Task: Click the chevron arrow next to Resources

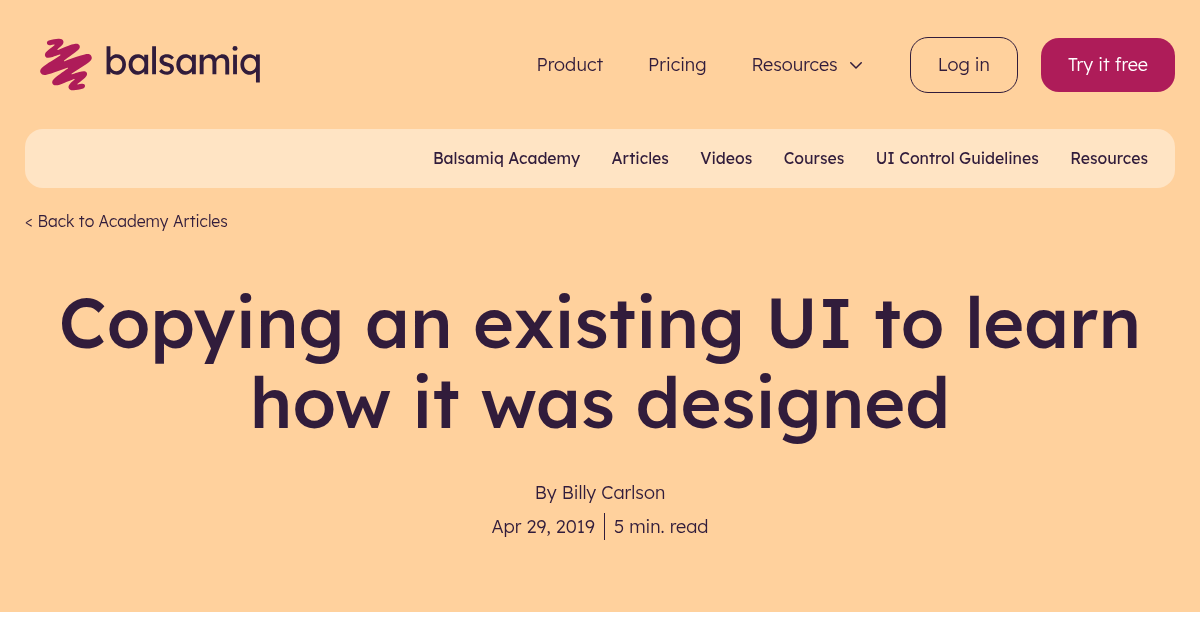Action: [x=856, y=65]
